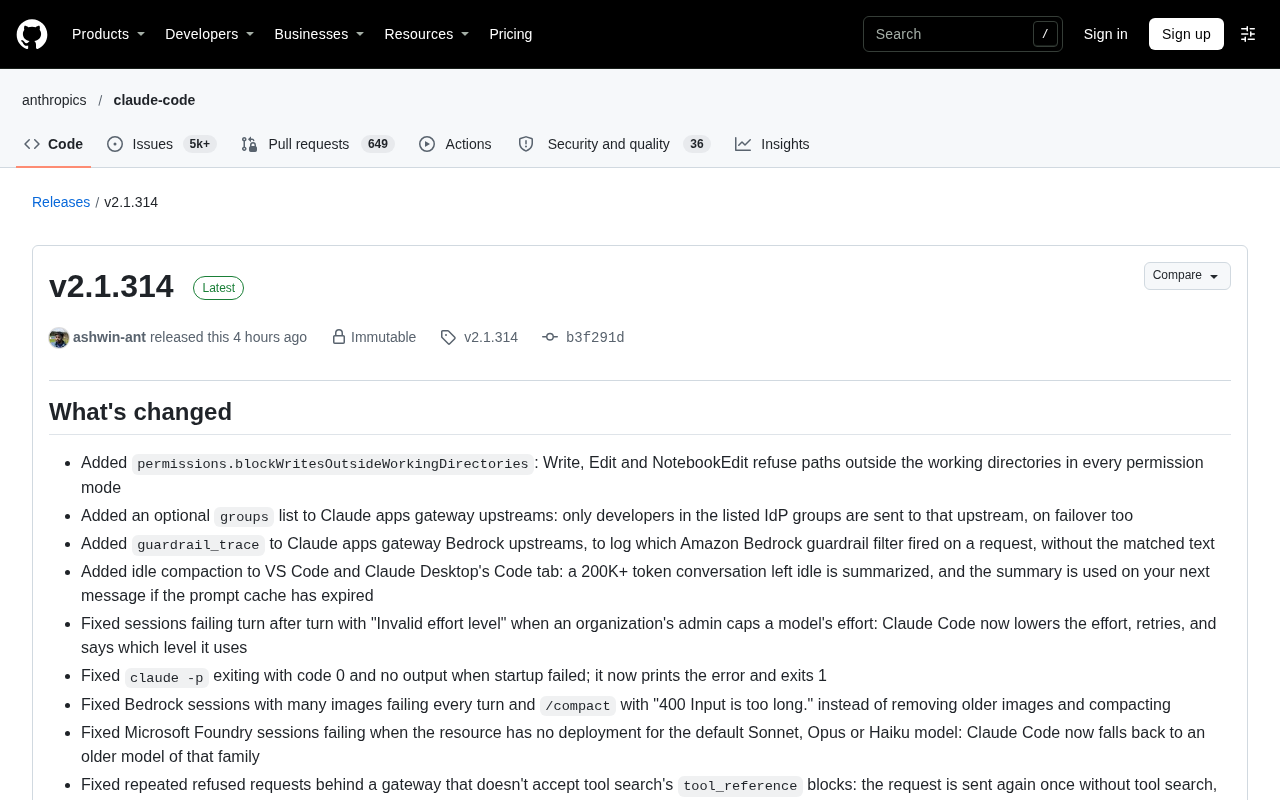Click the Sign in link
This screenshot has width=1280, height=800.
pyautogui.click(x=1106, y=34)
